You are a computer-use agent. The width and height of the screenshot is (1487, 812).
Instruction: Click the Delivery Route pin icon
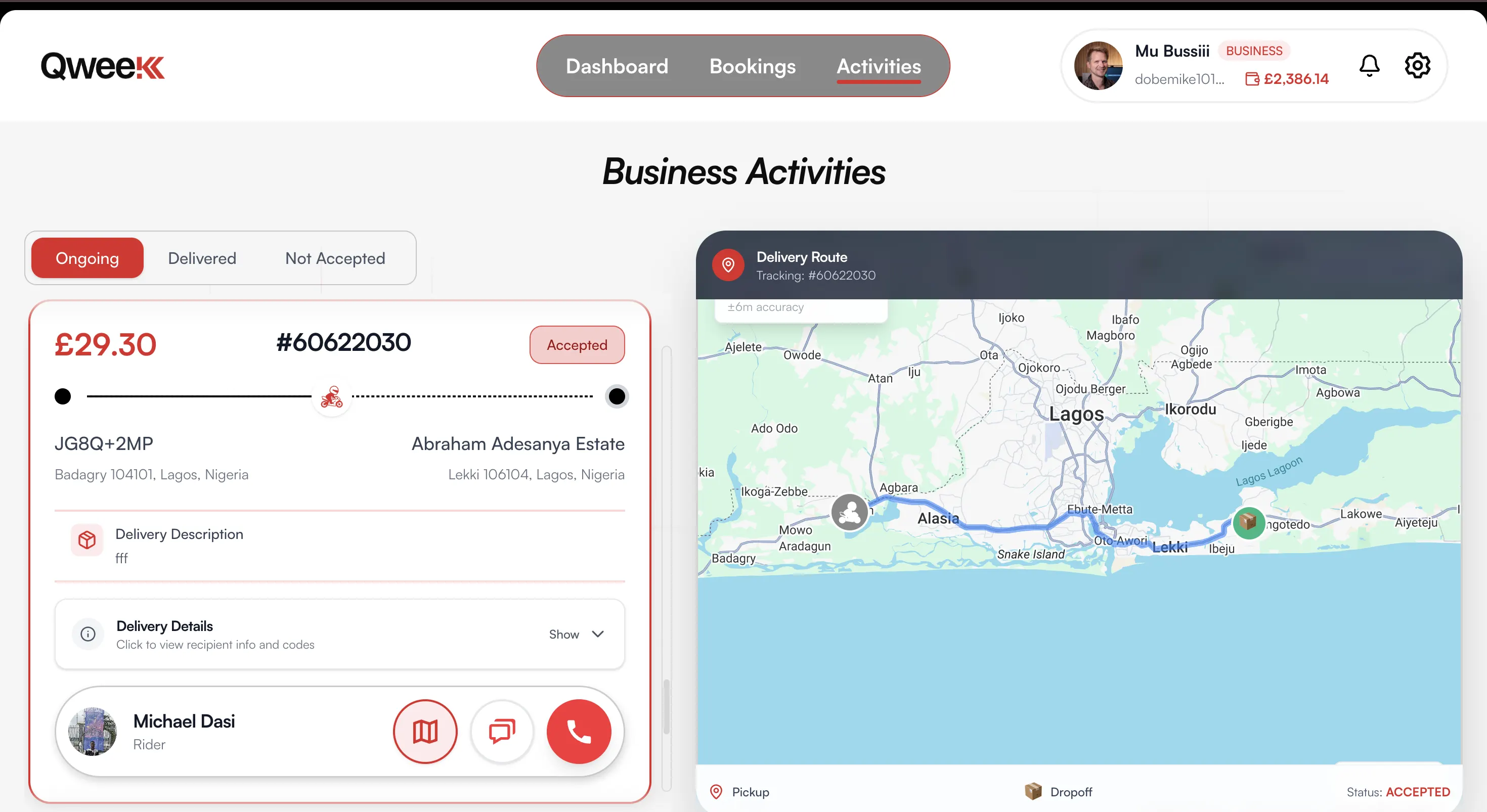point(728,265)
